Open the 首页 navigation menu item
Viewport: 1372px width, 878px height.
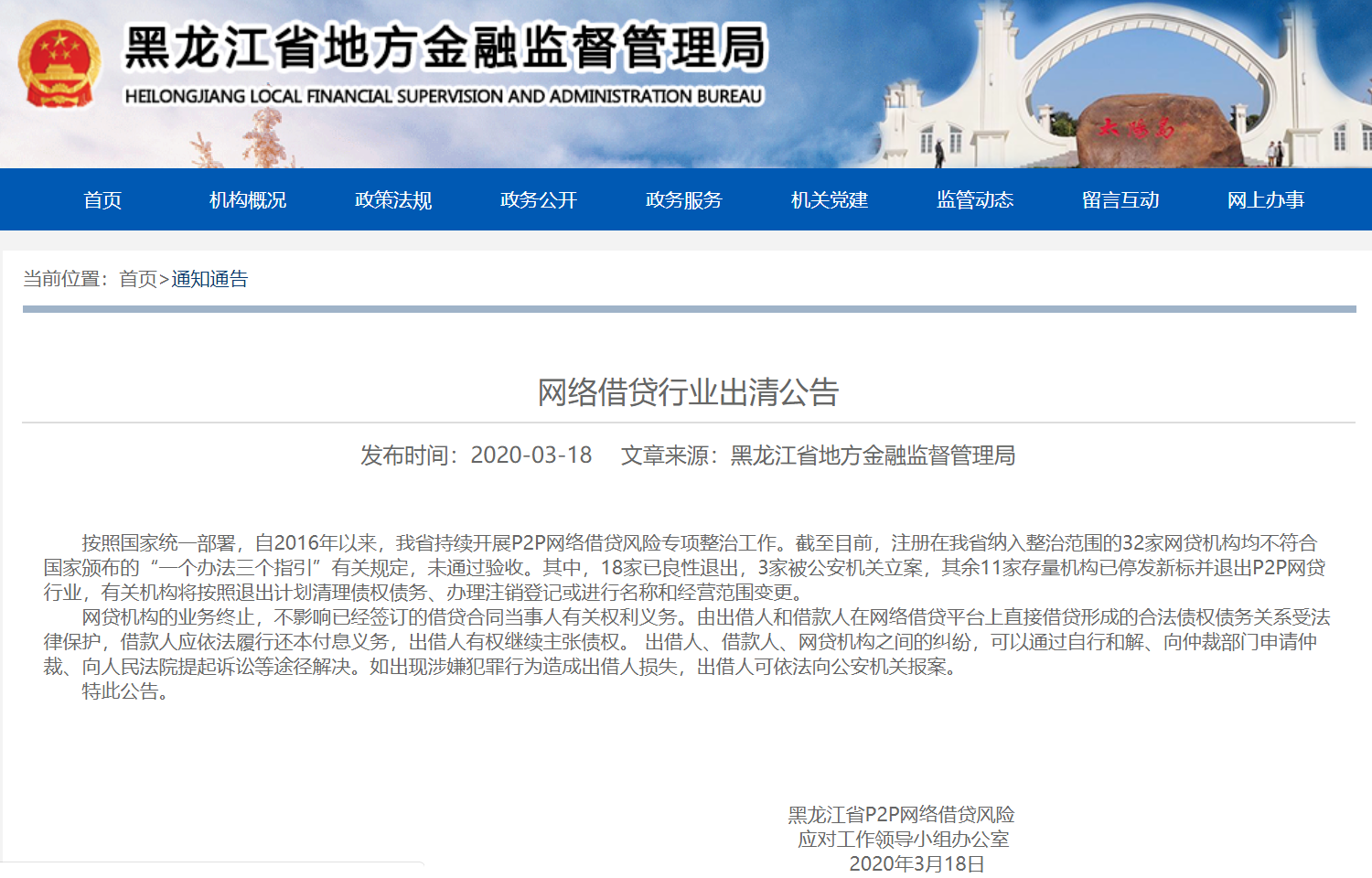[102, 200]
